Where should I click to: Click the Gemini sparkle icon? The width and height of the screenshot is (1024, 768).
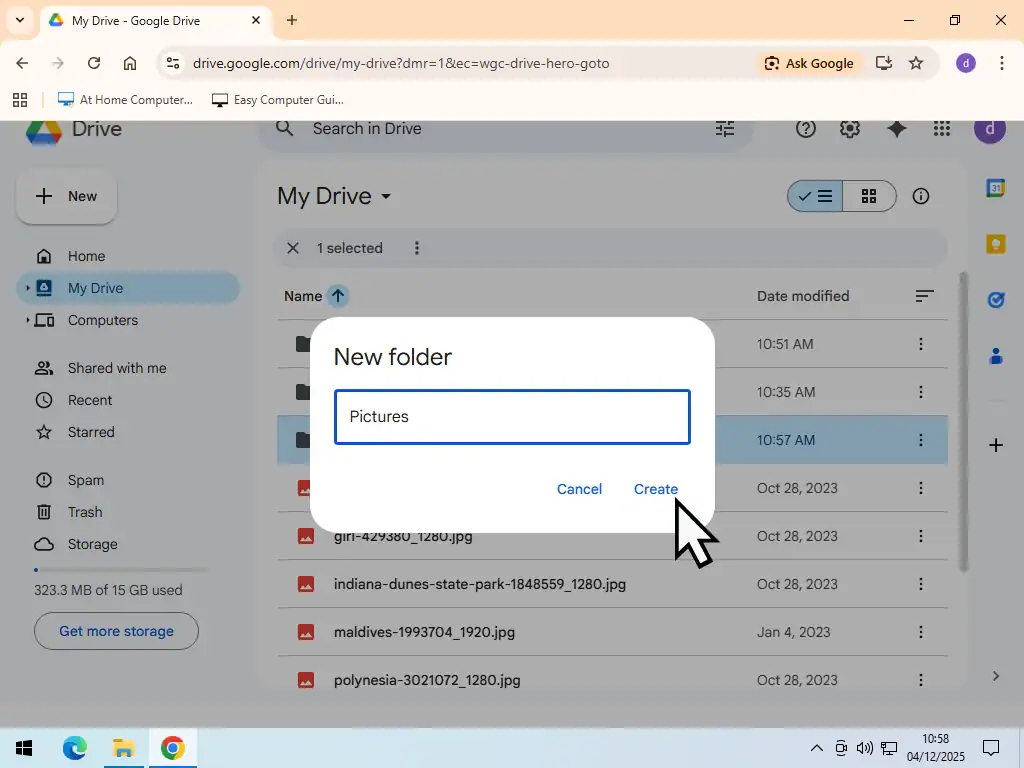[x=897, y=129]
